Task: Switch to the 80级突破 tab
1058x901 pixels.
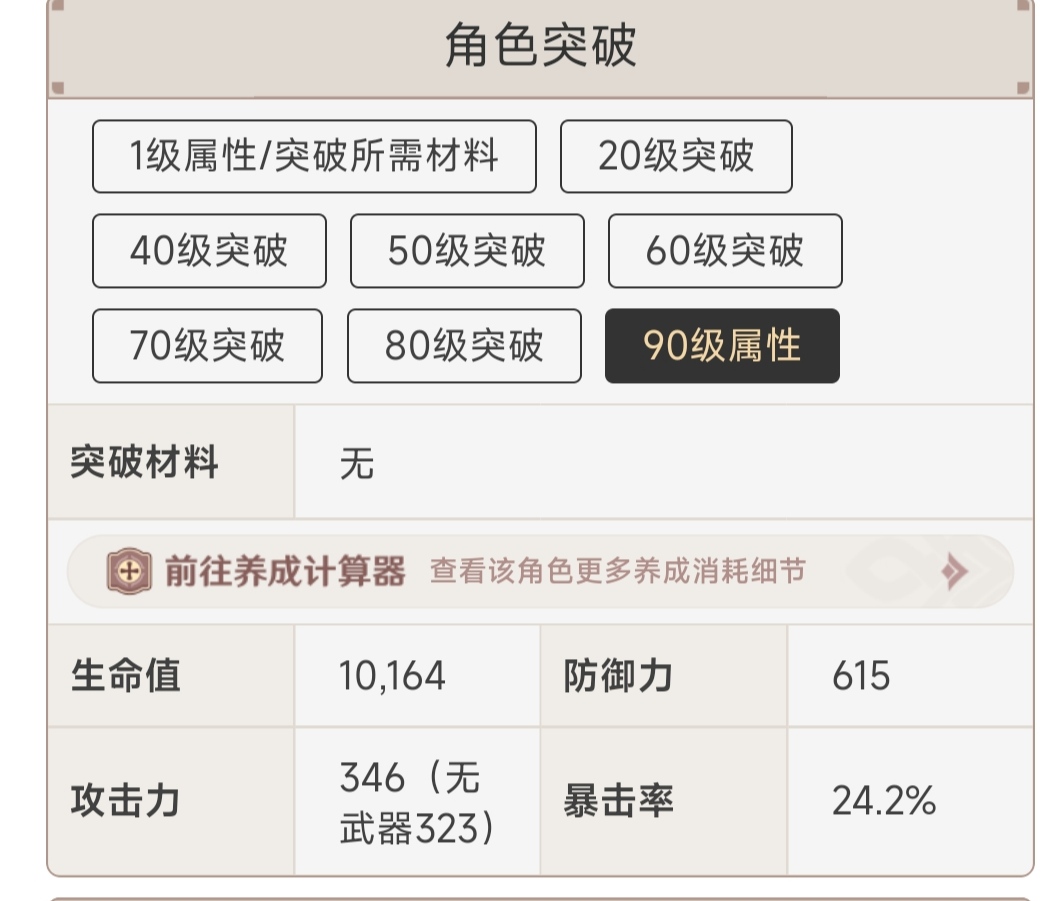Action: (x=464, y=346)
